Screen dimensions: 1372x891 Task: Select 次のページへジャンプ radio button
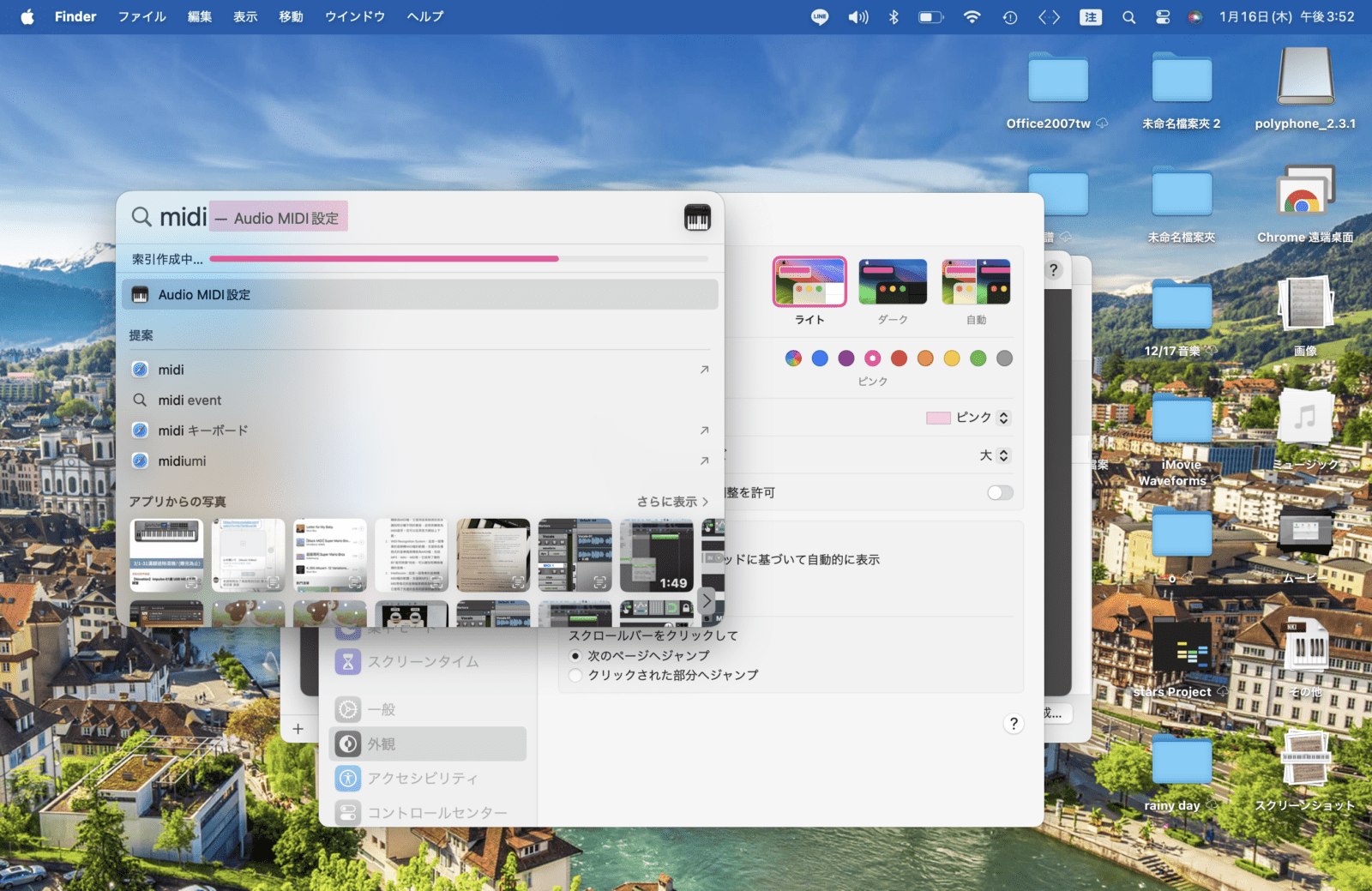tap(576, 656)
